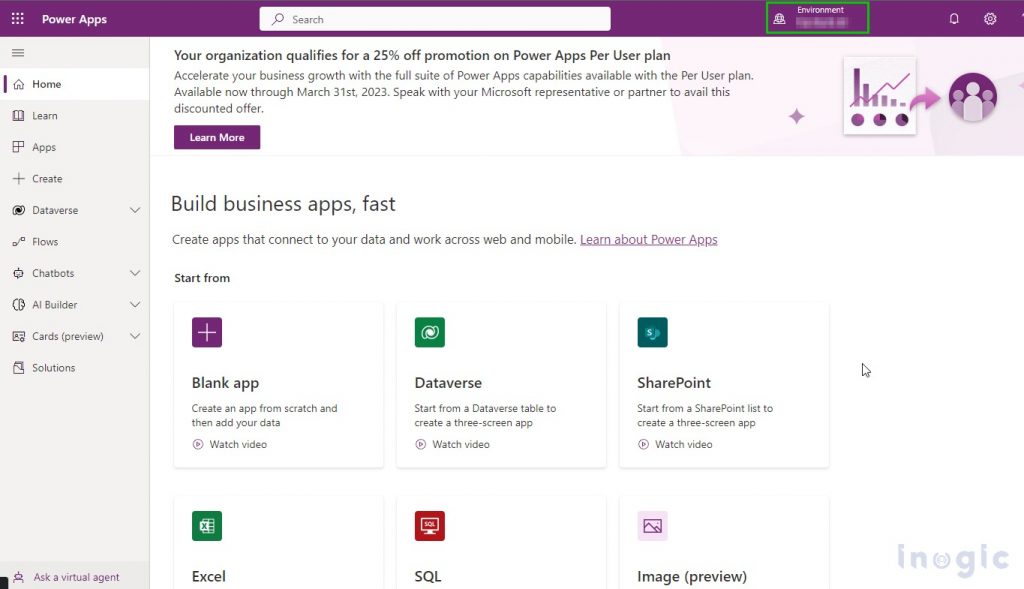Watch video for Blank app
The height and width of the screenshot is (589, 1024).
(x=230, y=444)
